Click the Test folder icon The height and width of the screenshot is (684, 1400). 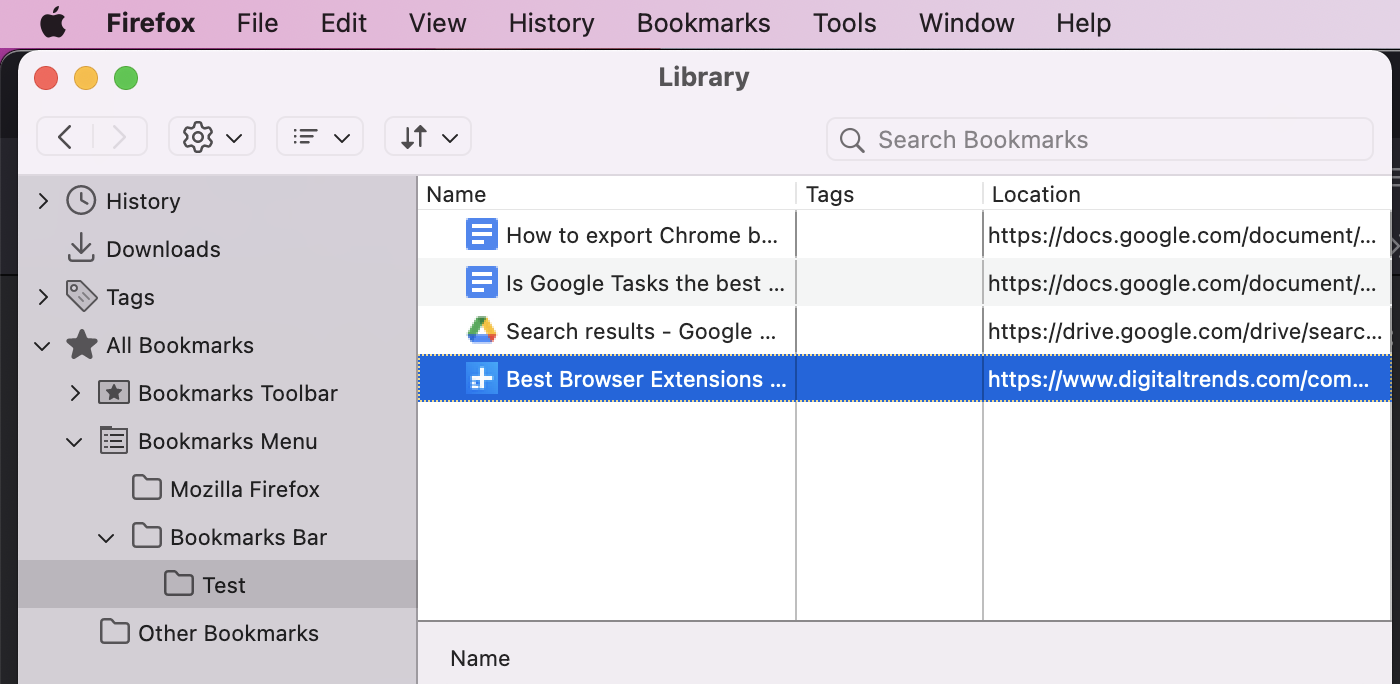(179, 584)
